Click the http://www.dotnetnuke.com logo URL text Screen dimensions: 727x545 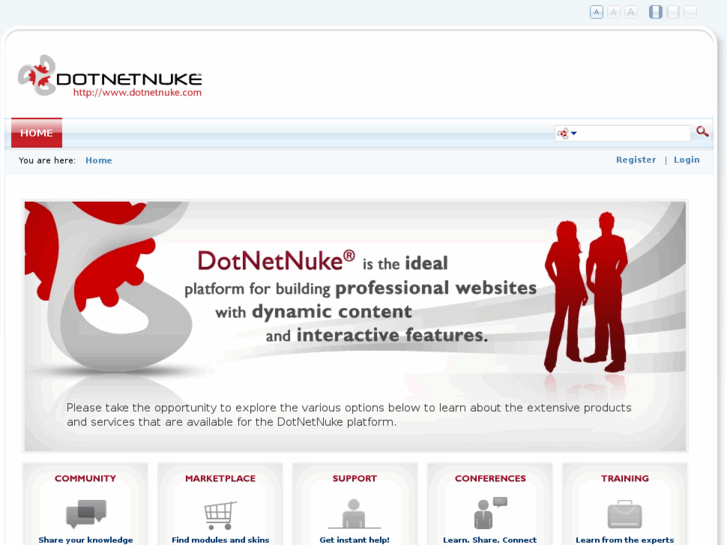coord(137,92)
